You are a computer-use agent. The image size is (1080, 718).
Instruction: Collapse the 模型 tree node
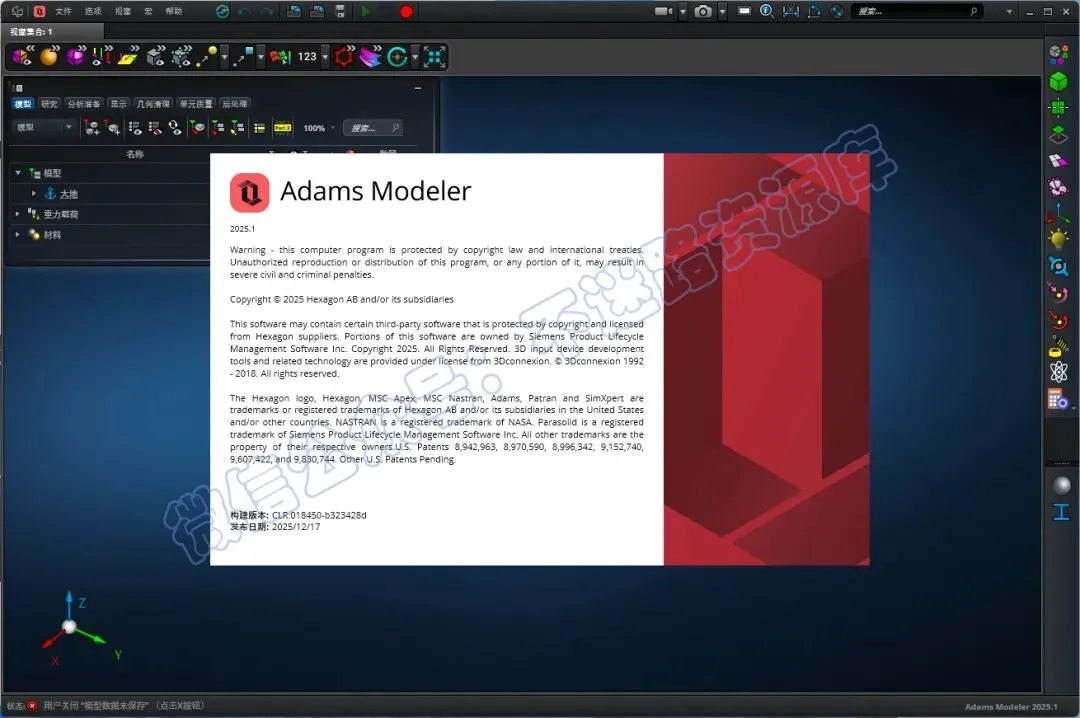tap(18, 173)
